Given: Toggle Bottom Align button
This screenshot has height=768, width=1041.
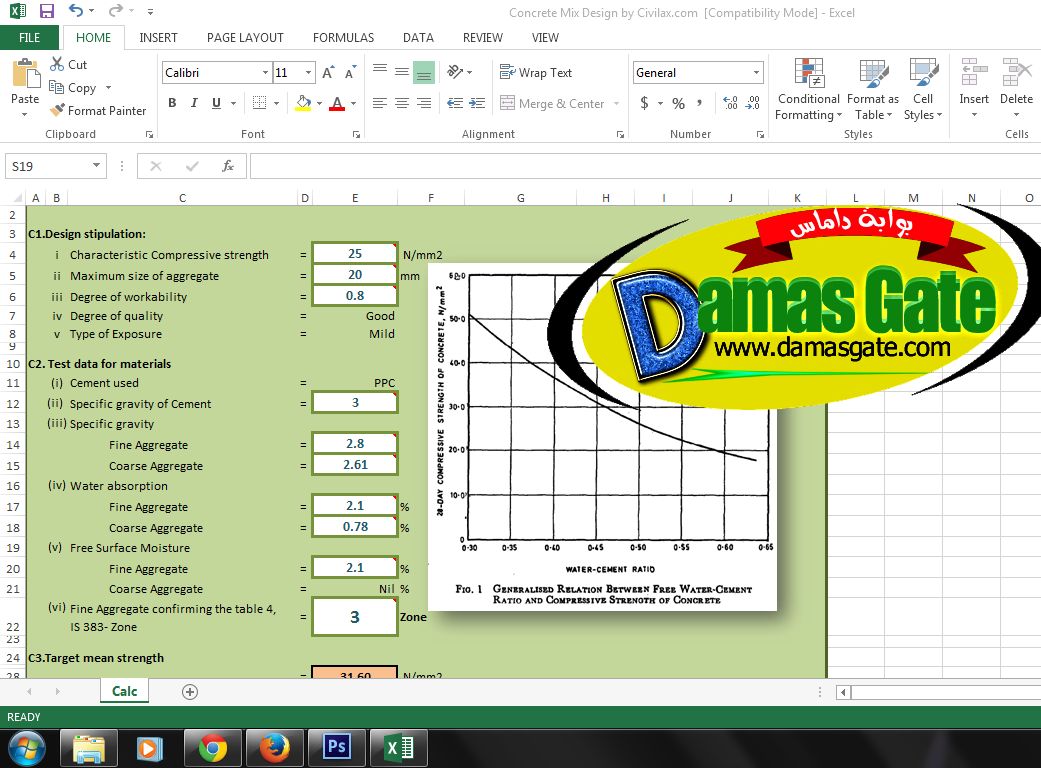Looking at the screenshot, I should (x=424, y=72).
